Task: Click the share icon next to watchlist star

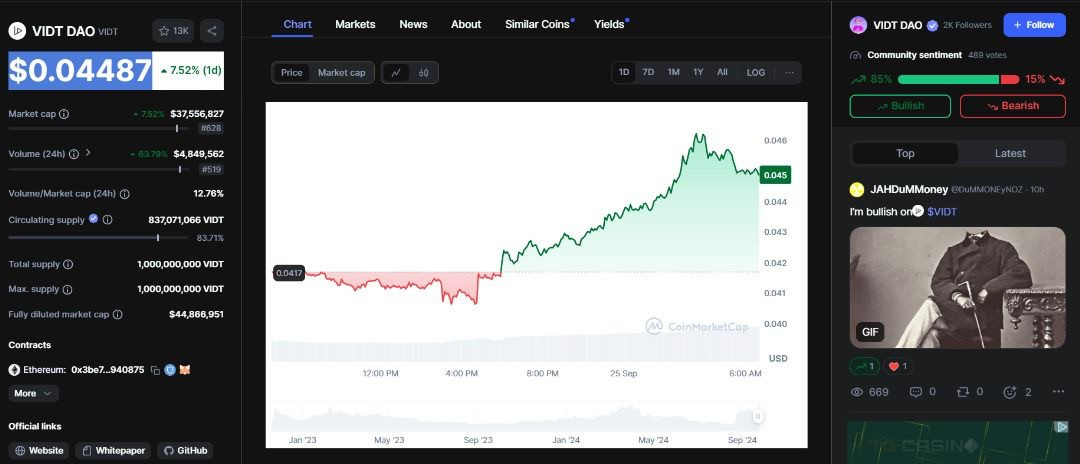Action: point(212,31)
